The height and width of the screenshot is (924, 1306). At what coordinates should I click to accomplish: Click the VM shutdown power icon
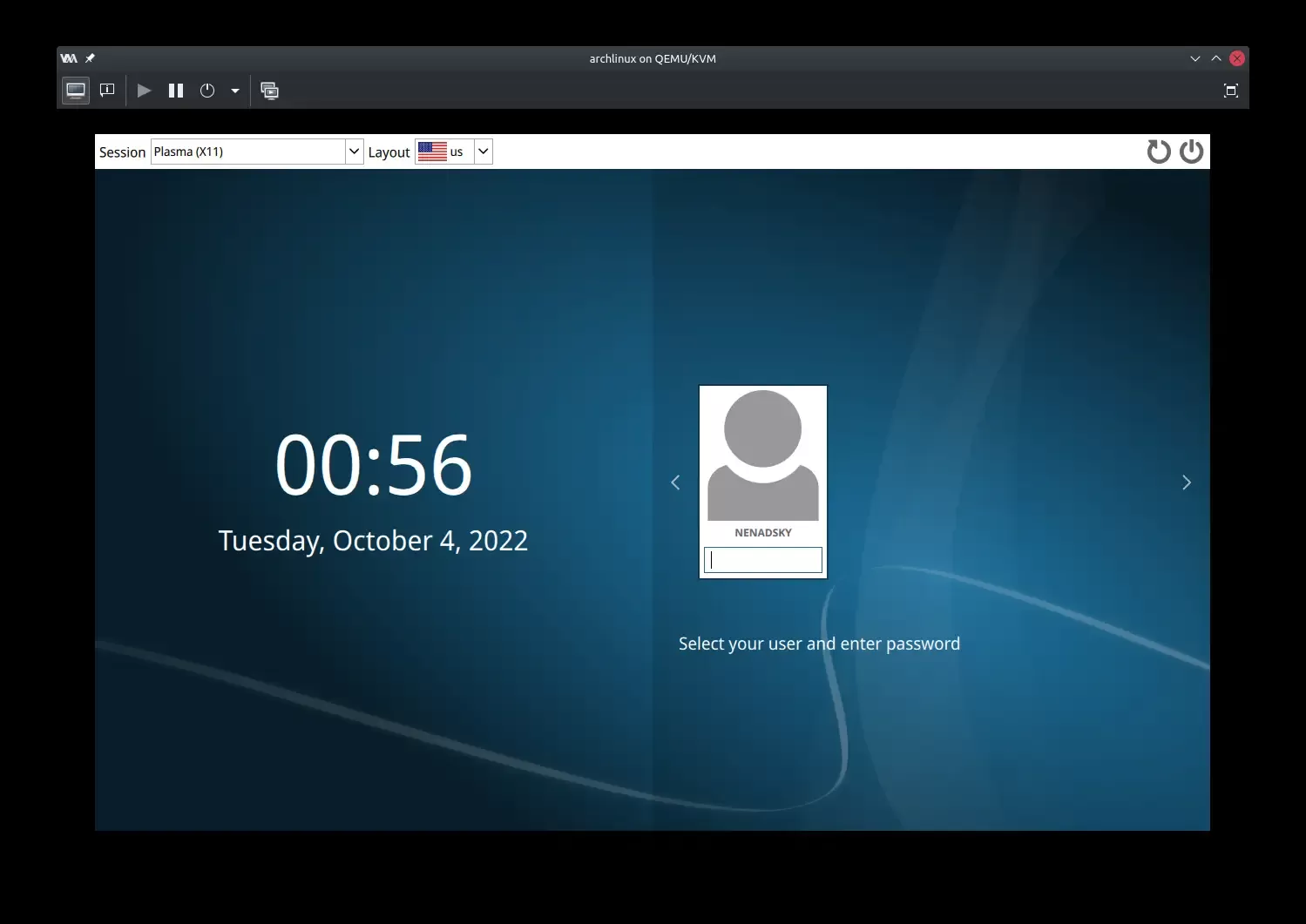[x=207, y=91]
